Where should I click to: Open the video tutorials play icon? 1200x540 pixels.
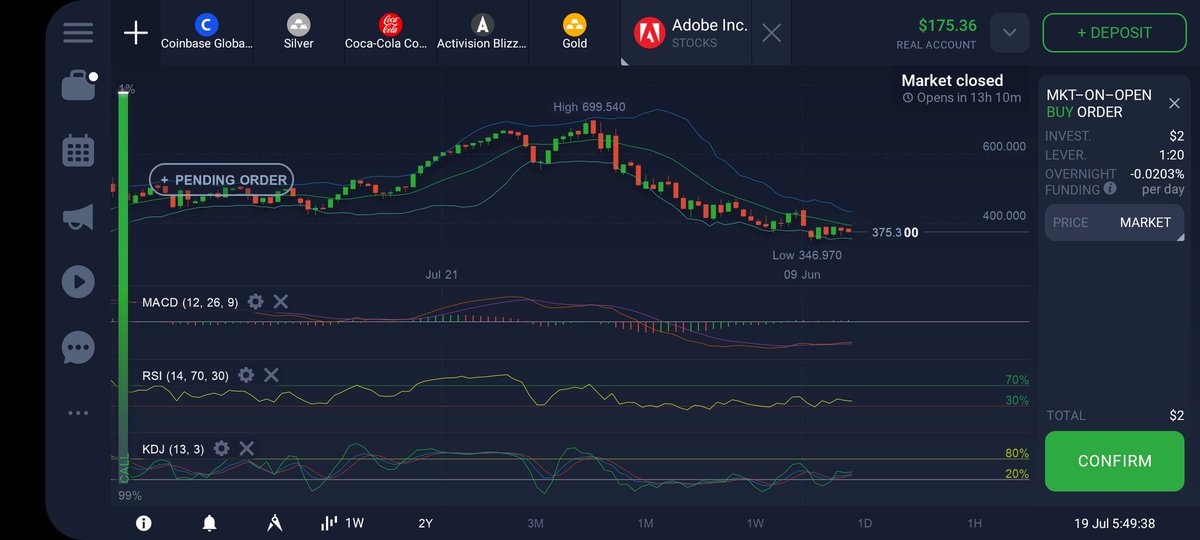point(78,282)
